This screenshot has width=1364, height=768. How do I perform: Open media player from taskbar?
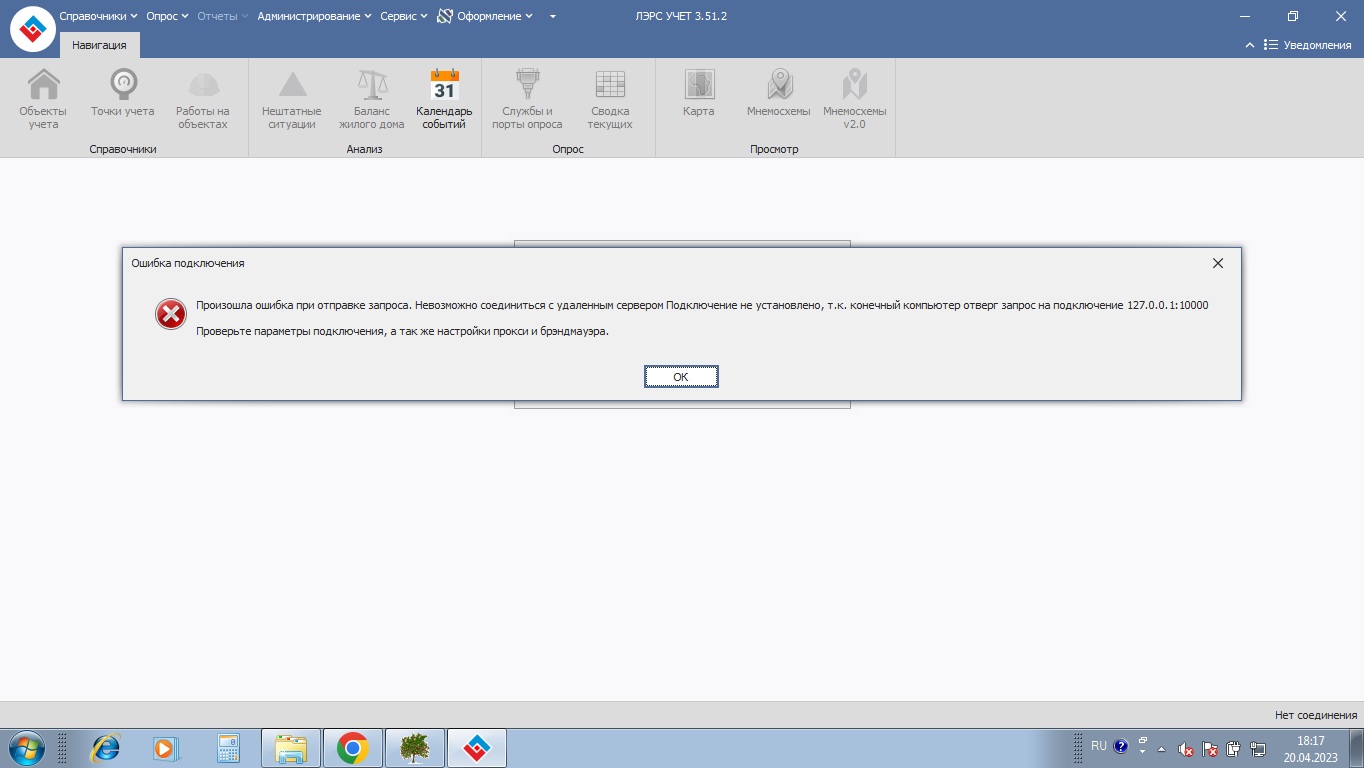click(166, 748)
